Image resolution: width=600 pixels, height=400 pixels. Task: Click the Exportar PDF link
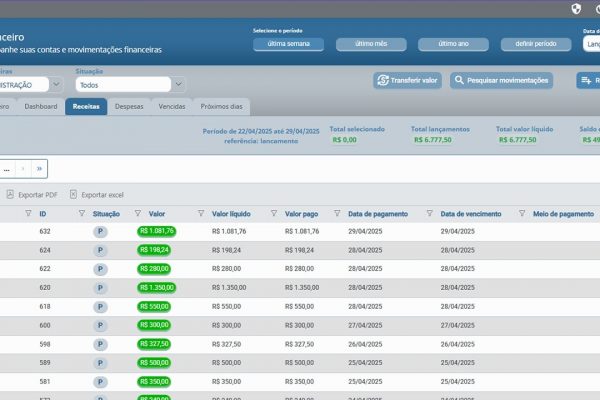(32, 195)
